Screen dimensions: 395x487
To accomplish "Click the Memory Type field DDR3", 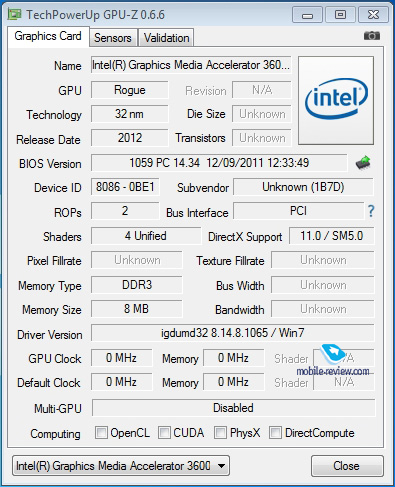I will coord(137,285).
